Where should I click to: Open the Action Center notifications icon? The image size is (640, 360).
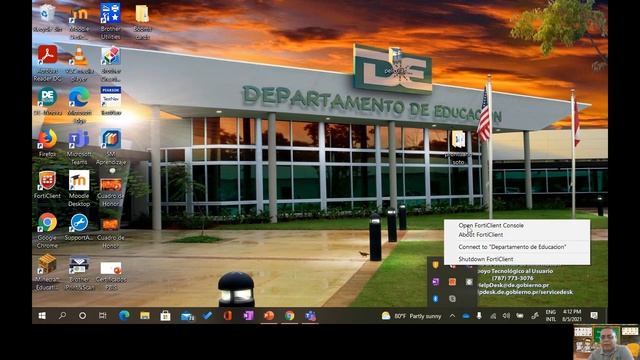coord(594,316)
